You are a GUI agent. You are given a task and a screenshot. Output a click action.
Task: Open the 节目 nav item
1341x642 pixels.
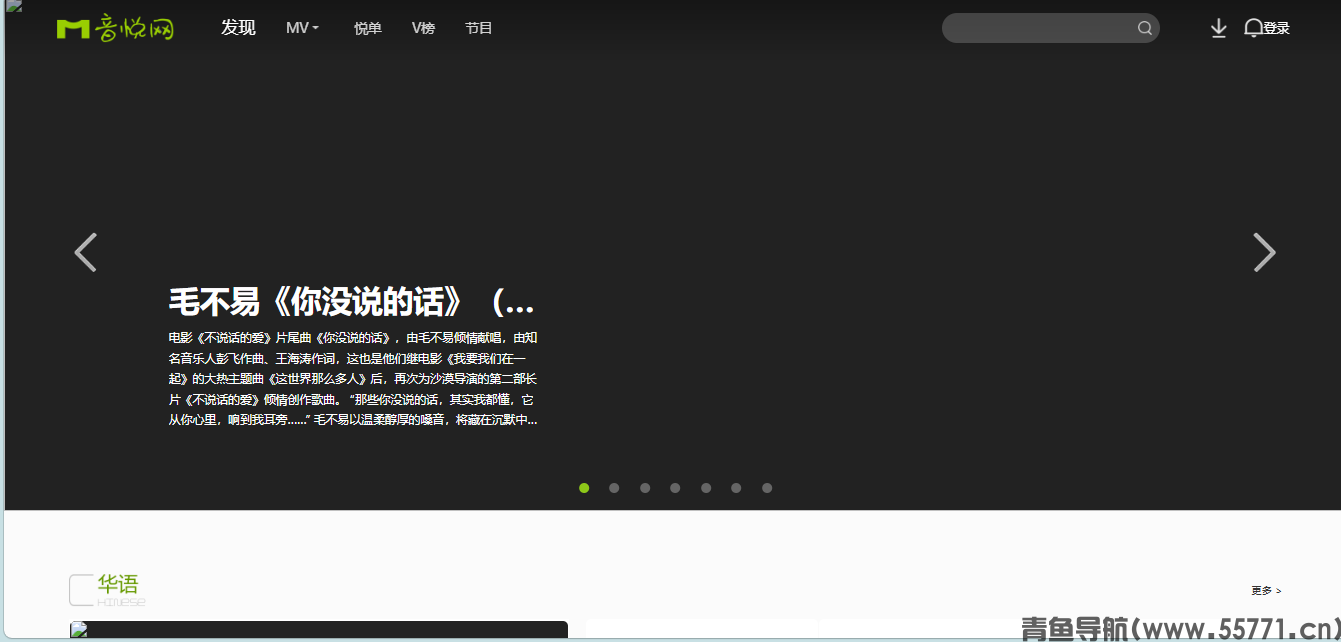click(479, 28)
